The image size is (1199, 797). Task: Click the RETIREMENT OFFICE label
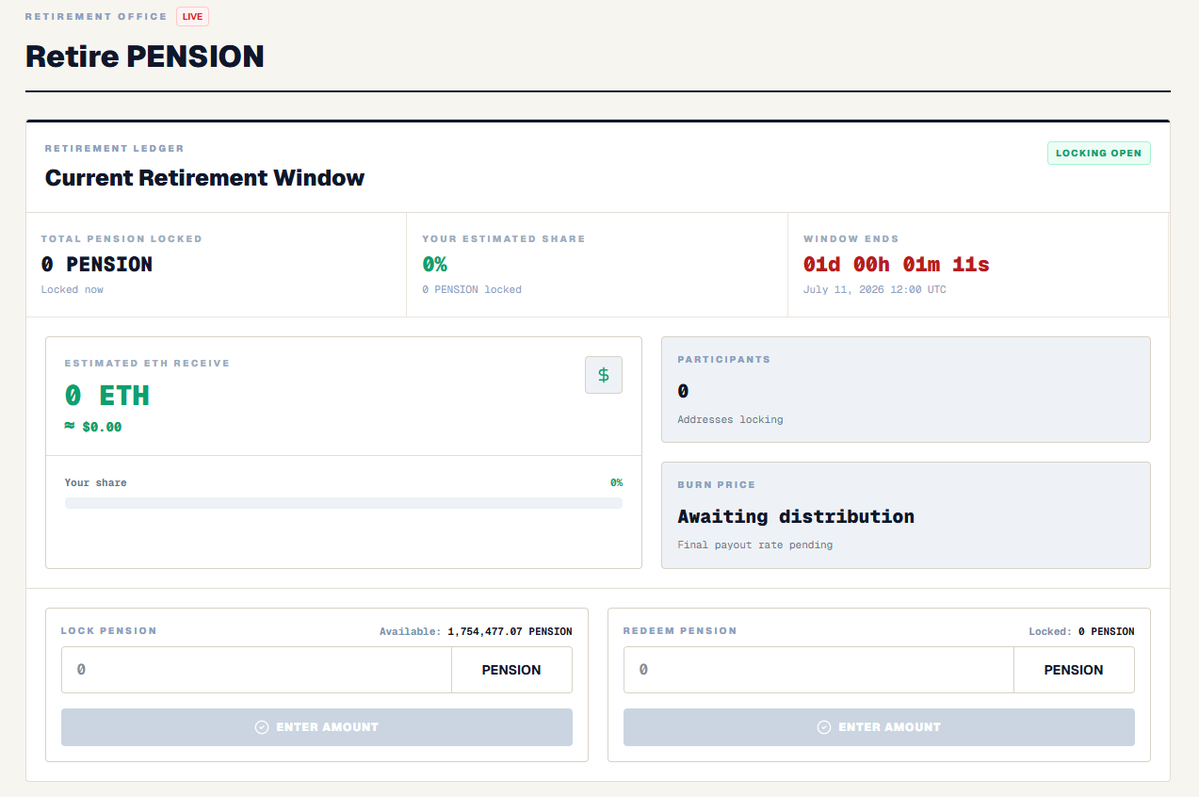(96, 16)
